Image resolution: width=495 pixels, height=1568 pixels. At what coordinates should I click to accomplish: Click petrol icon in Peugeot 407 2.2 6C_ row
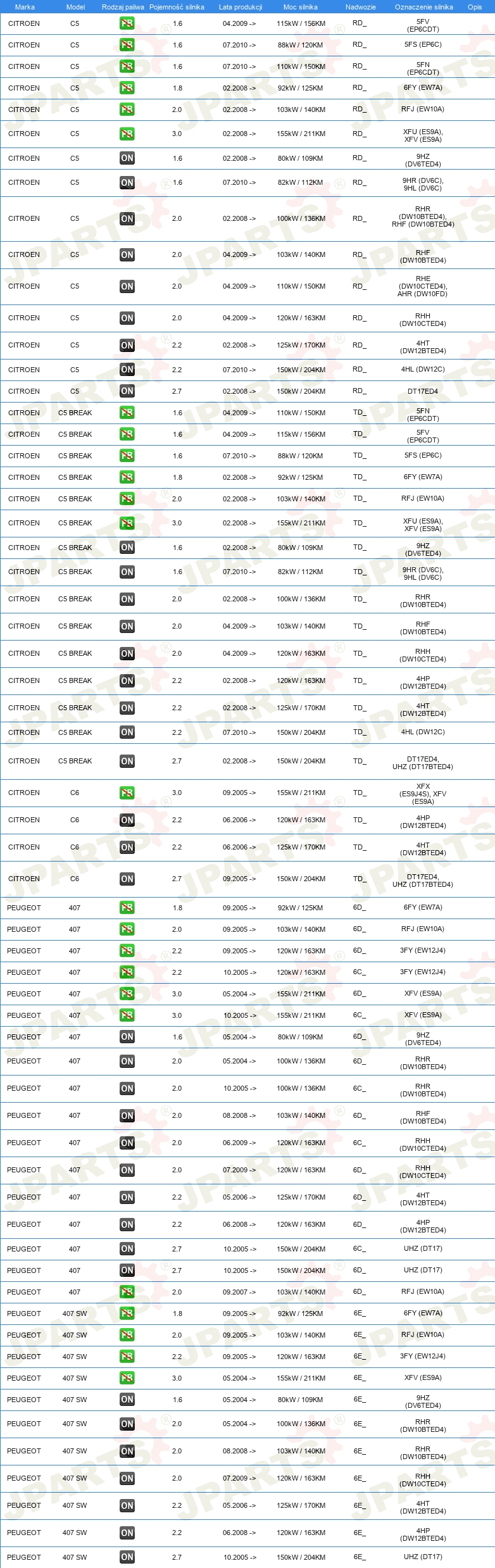click(127, 973)
